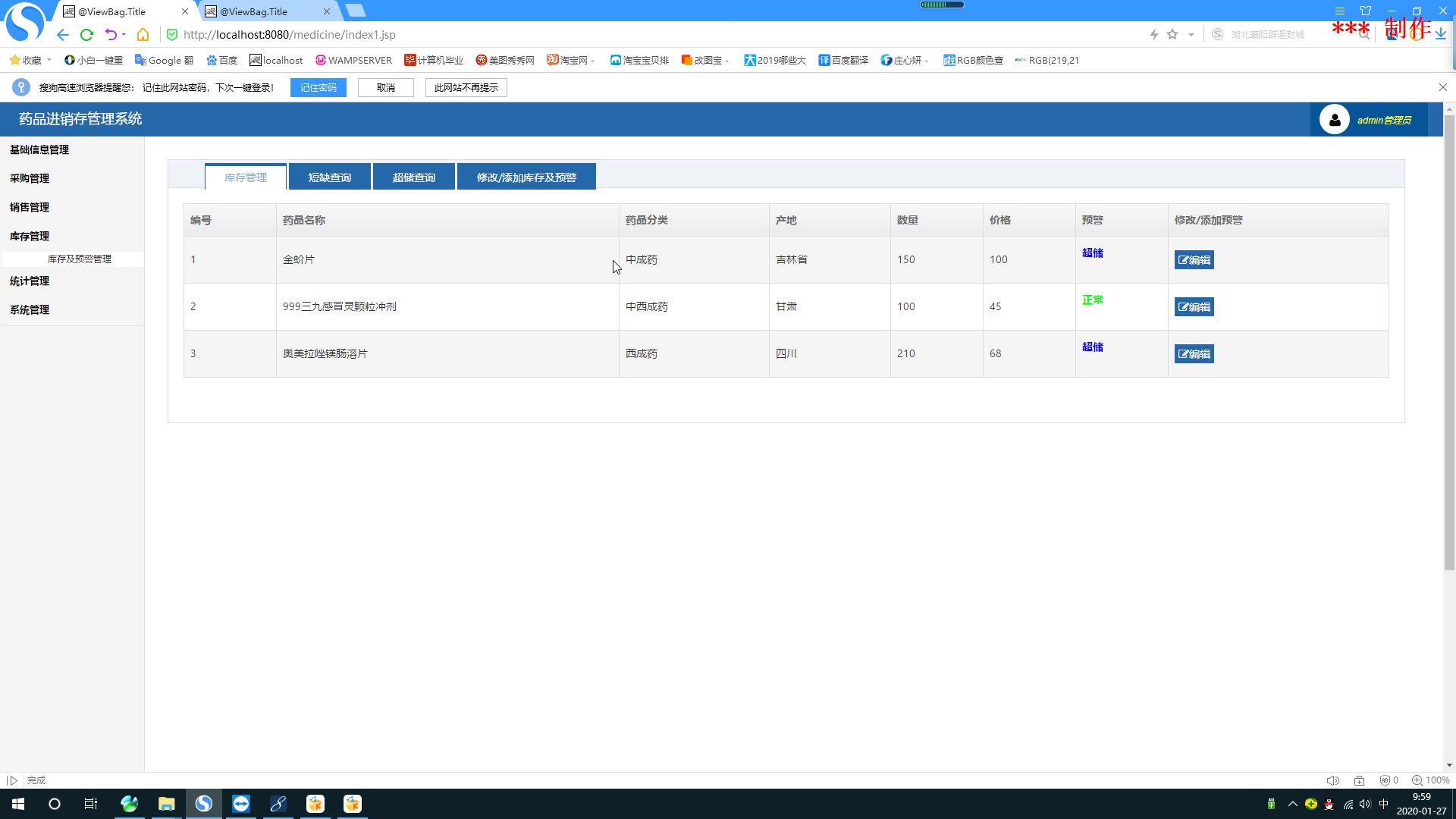Close the password reminder bar

coord(1443,87)
